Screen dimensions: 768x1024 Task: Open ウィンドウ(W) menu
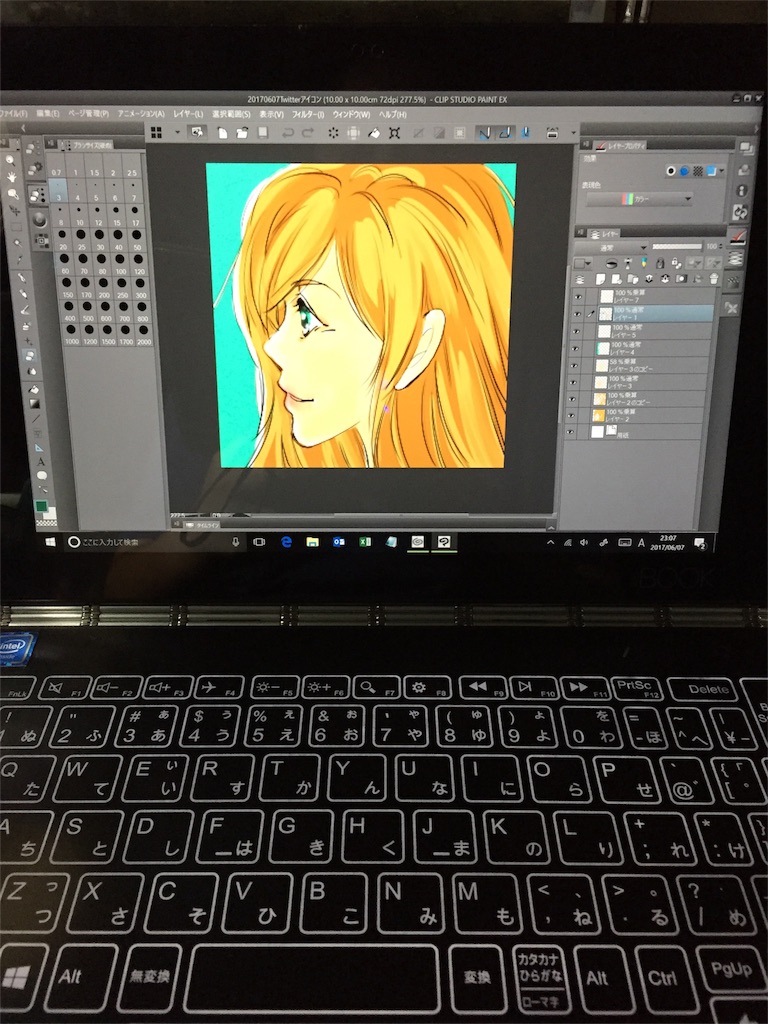tap(351, 114)
